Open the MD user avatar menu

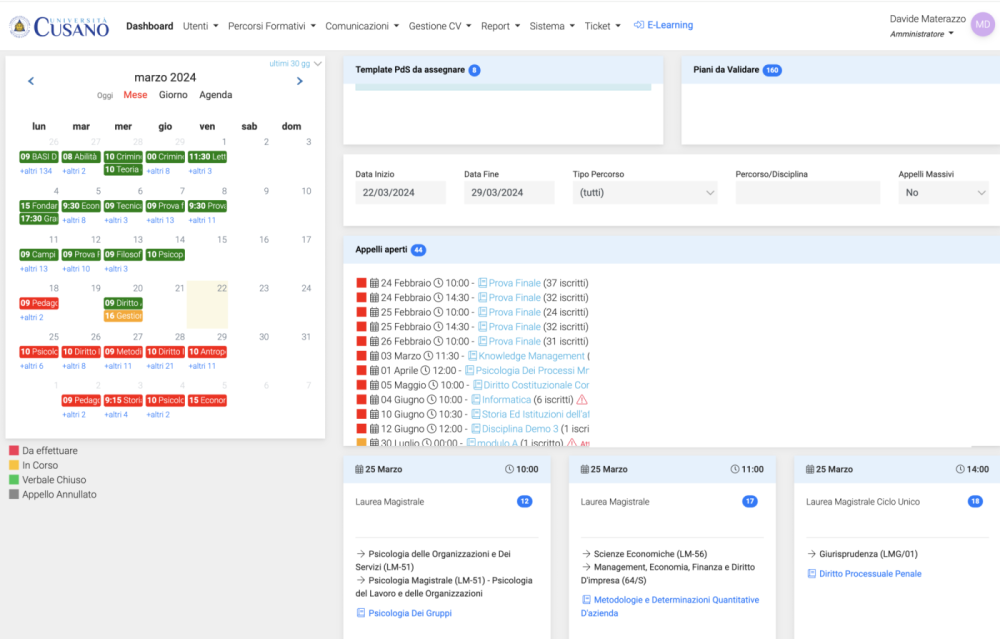click(981, 23)
